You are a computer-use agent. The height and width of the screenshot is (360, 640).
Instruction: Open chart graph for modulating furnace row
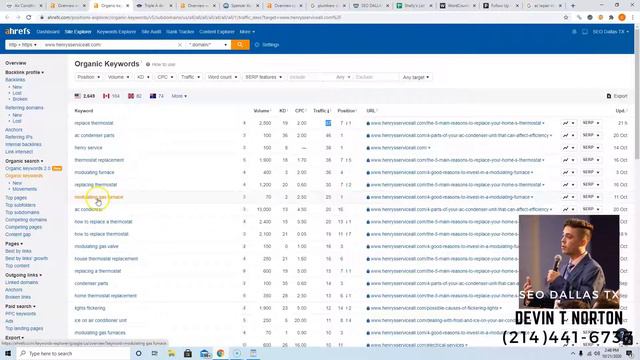point(569,172)
